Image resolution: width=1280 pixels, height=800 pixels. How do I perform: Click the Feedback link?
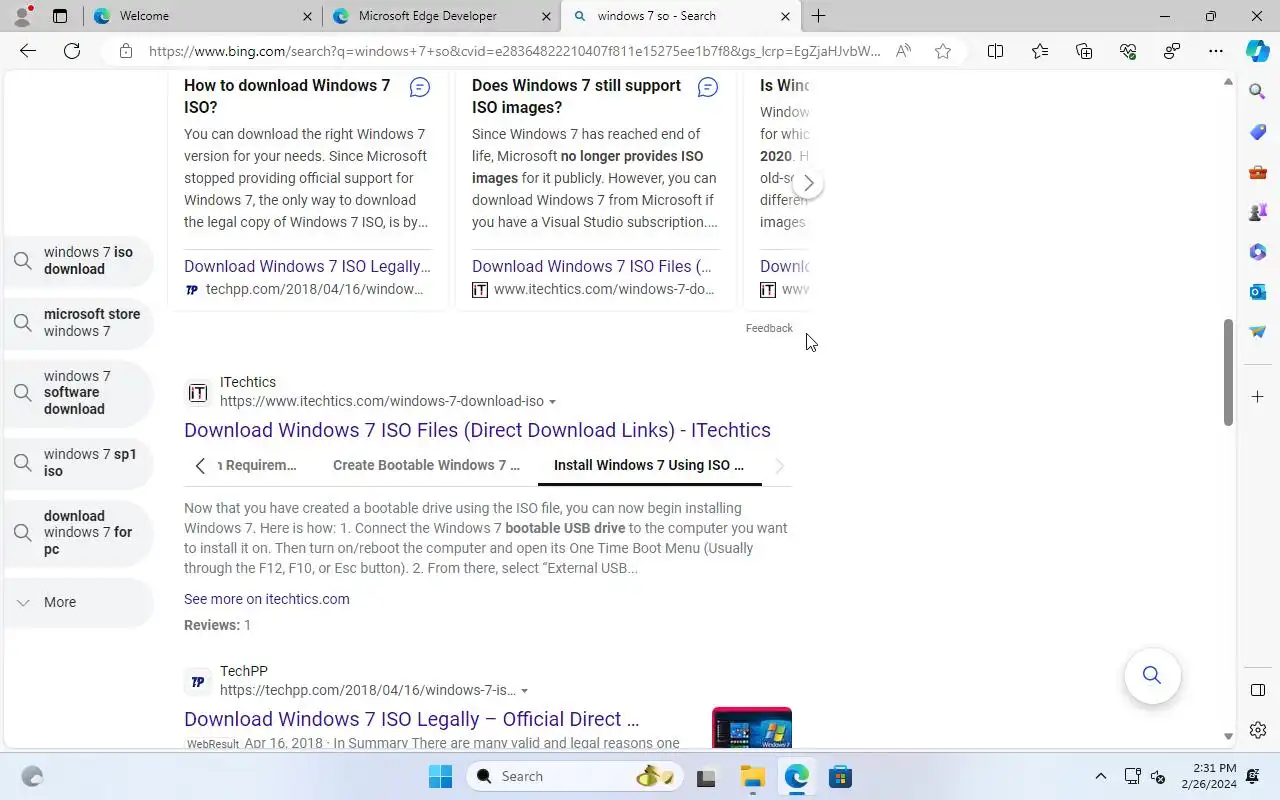tap(769, 328)
